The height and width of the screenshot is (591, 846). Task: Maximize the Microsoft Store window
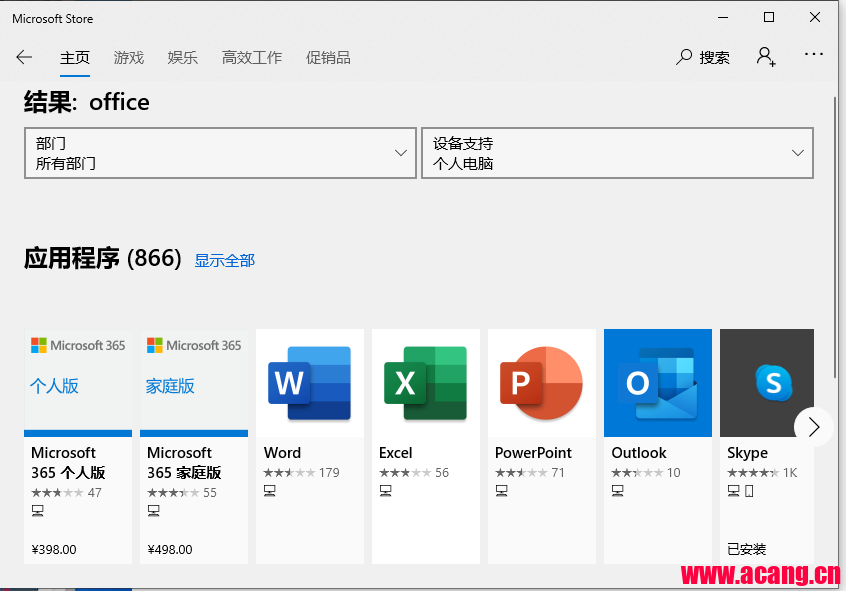click(769, 17)
